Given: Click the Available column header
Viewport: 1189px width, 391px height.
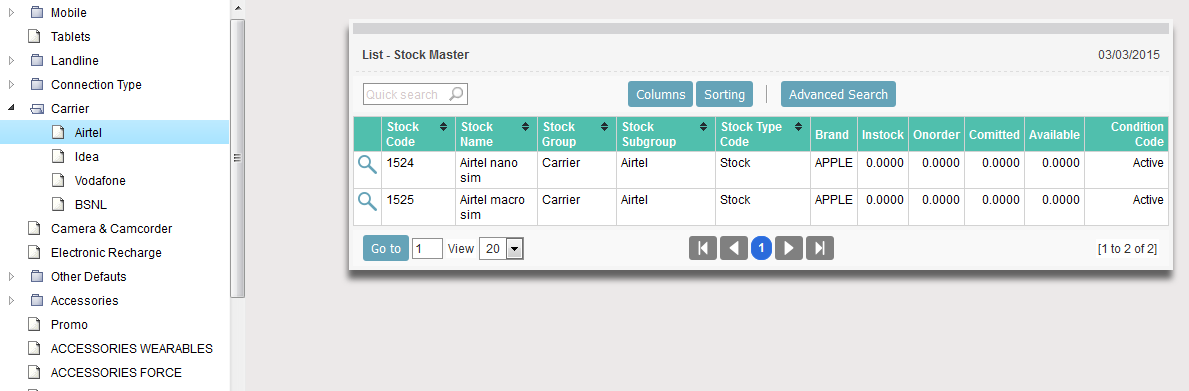Looking at the screenshot, I should coord(1054,135).
